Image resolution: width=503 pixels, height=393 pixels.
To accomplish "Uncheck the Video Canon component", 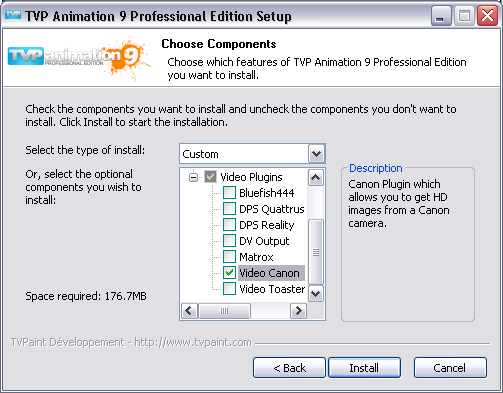I will [x=229, y=273].
